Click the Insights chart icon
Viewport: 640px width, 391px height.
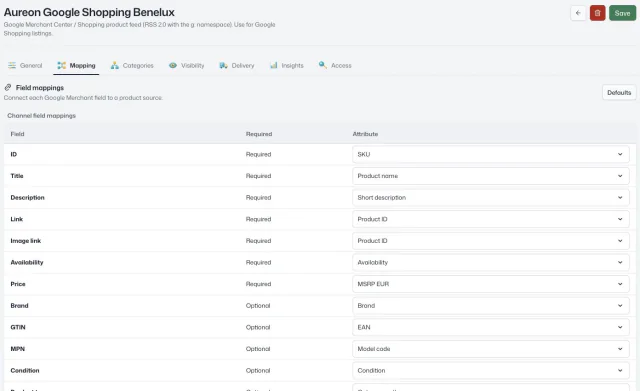click(x=274, y=65)
